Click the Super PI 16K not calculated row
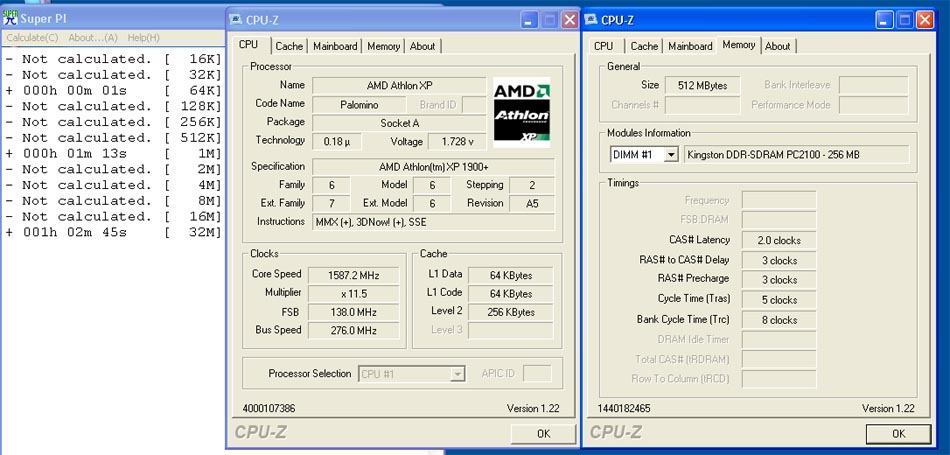The height and width of the screenshot is (455, 950). click(114, 59)
